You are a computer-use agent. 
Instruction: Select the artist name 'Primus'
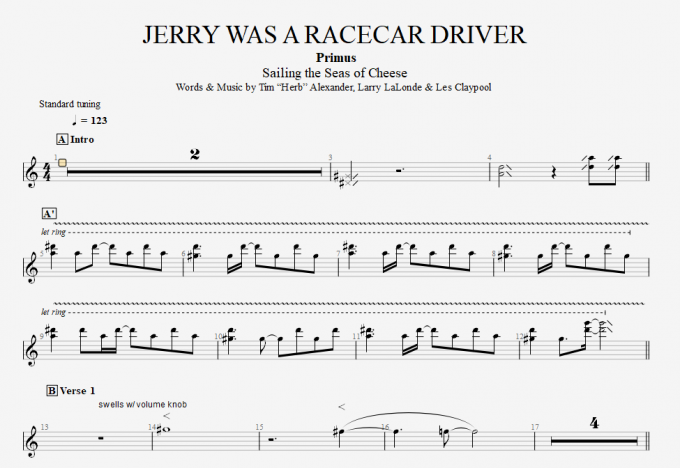336,58
